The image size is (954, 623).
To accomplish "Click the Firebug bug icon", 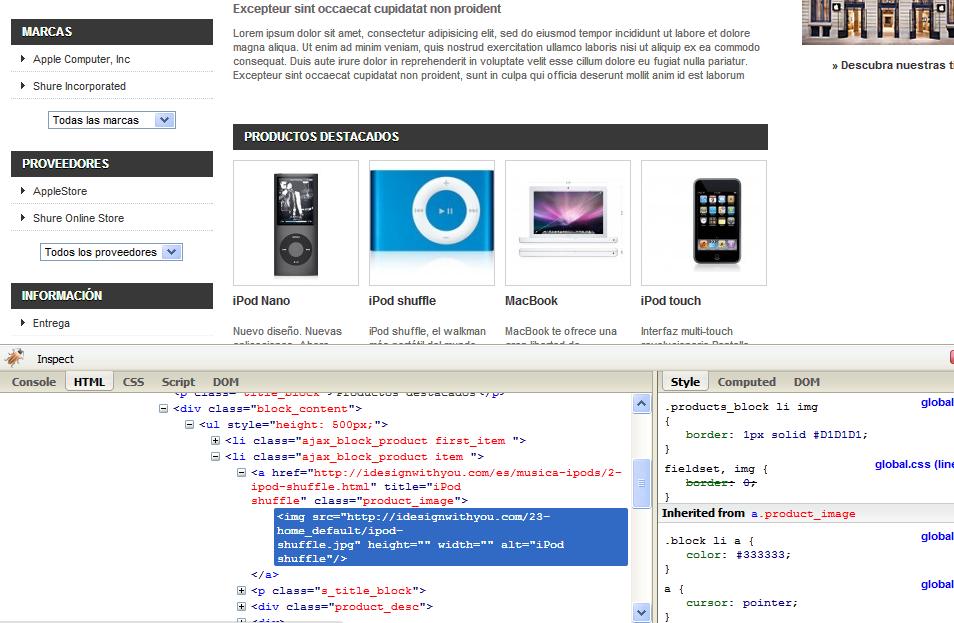I will pyautogui.click(x=15, y=358).
